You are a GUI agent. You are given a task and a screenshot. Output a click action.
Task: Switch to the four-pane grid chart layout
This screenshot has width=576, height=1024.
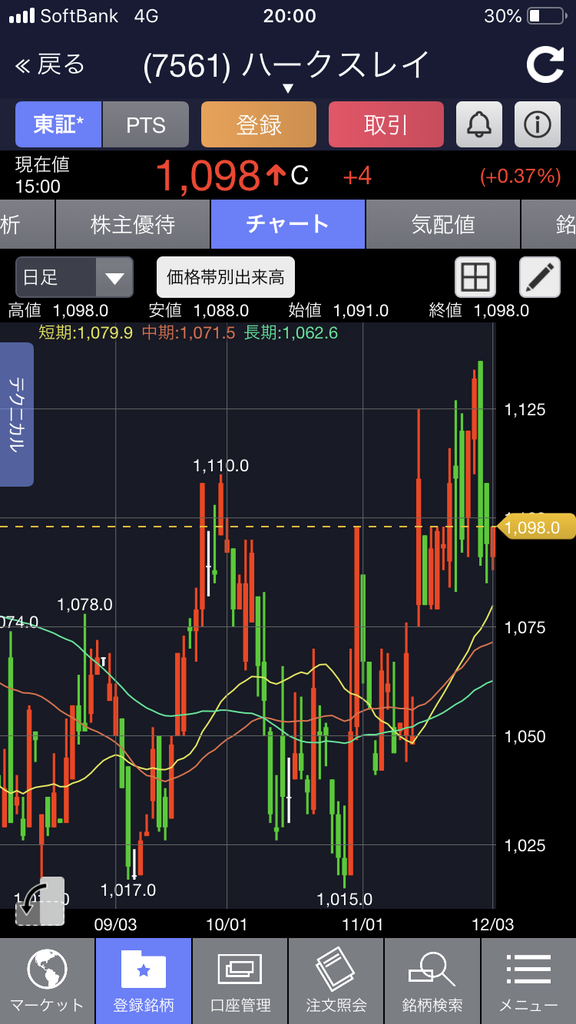click(x=475, y=278)
